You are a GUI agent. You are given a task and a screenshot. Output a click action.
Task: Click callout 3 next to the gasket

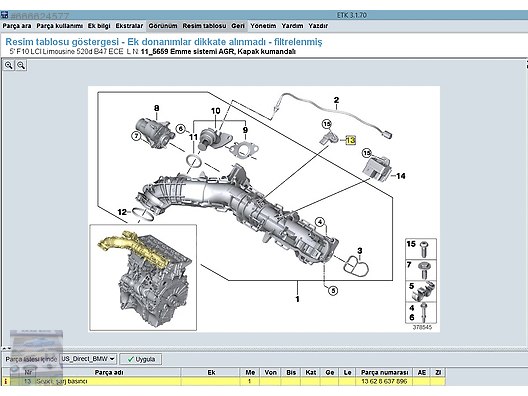click(x=360, y=251)
